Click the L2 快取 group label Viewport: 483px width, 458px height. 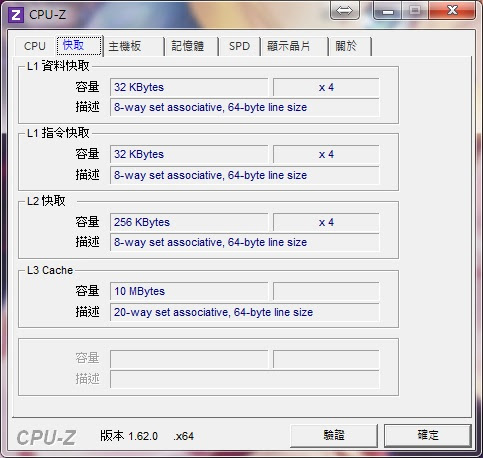tap(46, 201)
